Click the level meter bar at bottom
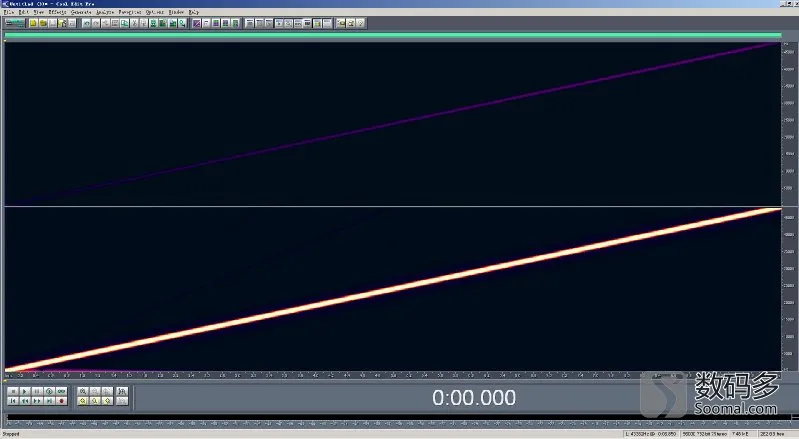The image size is (799, 439). click(x=400, y=418)
